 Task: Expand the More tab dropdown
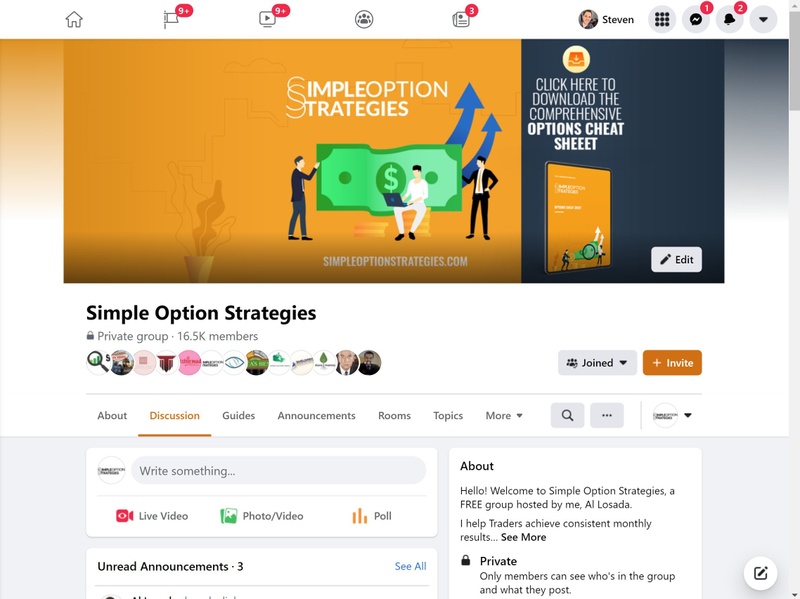click(x=504, y=416)
